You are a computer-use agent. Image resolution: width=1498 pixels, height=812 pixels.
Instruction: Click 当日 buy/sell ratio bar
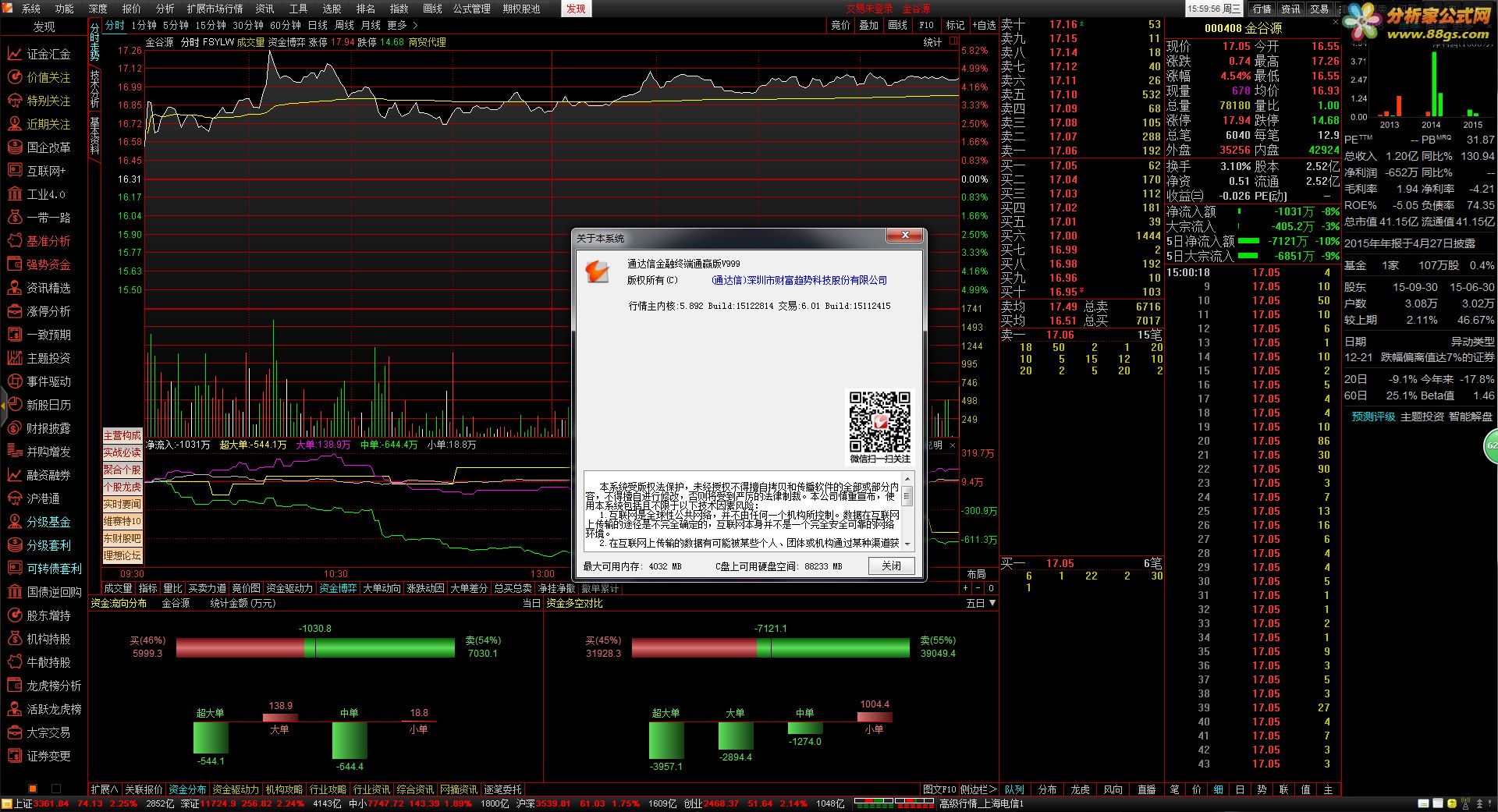(315, 647)
